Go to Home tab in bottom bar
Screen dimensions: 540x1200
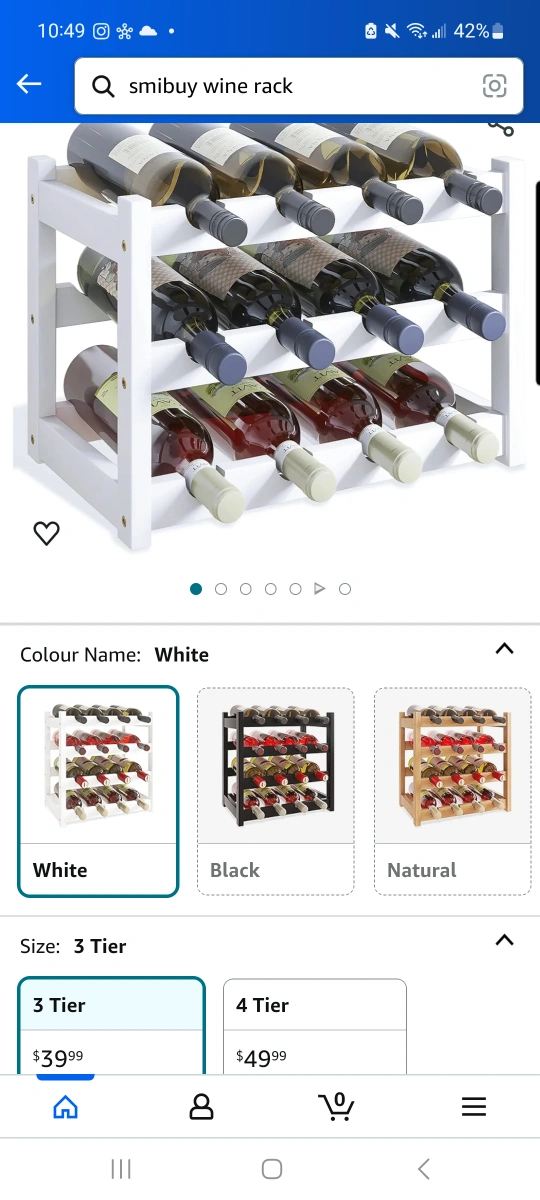tap(65, 1106)
